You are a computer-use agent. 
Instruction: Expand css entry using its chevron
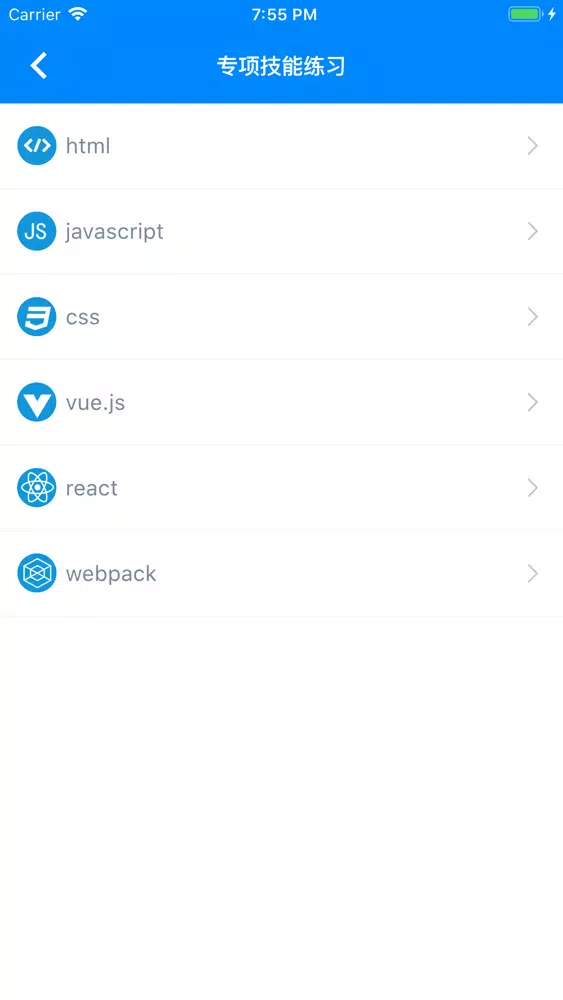point(532,317)
